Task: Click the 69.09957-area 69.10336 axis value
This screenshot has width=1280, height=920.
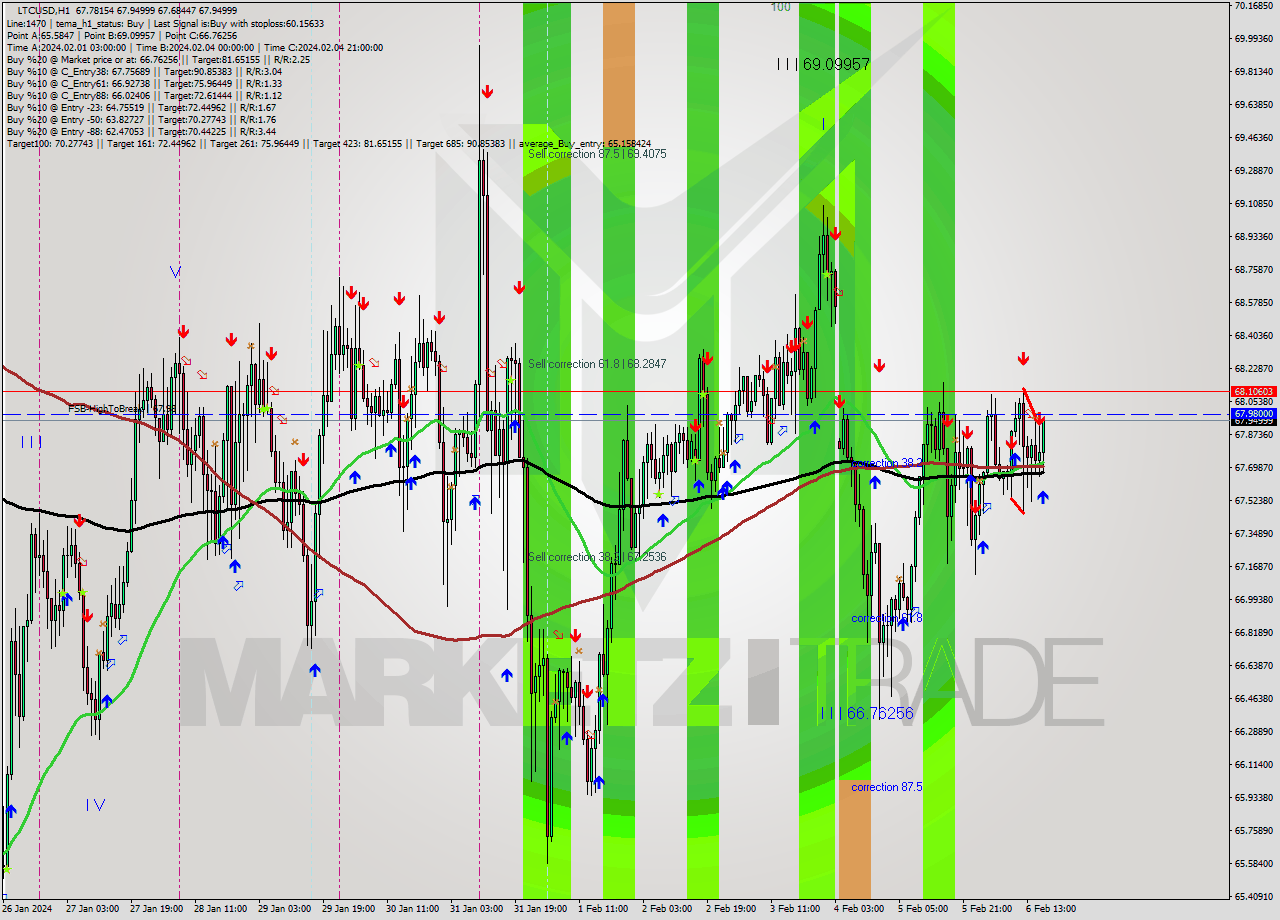Action: [1254, 203]
